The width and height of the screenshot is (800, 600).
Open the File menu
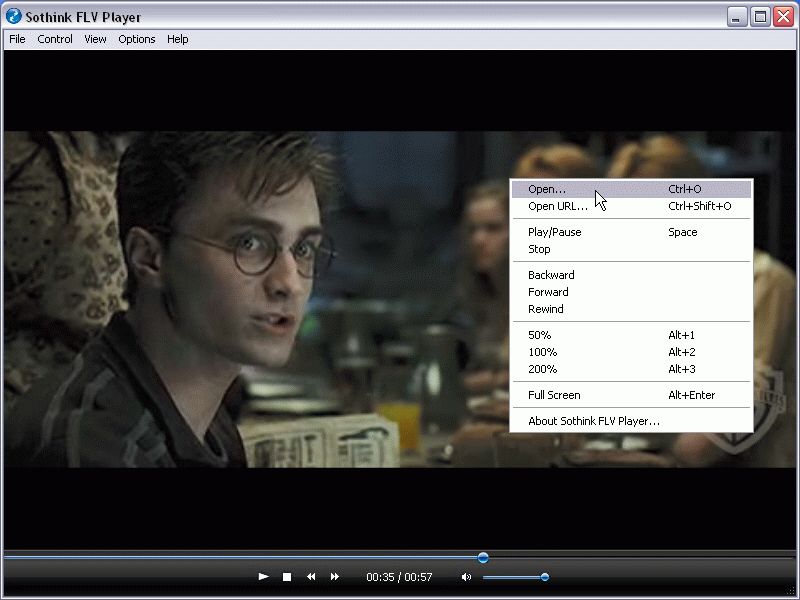point(17,39)
